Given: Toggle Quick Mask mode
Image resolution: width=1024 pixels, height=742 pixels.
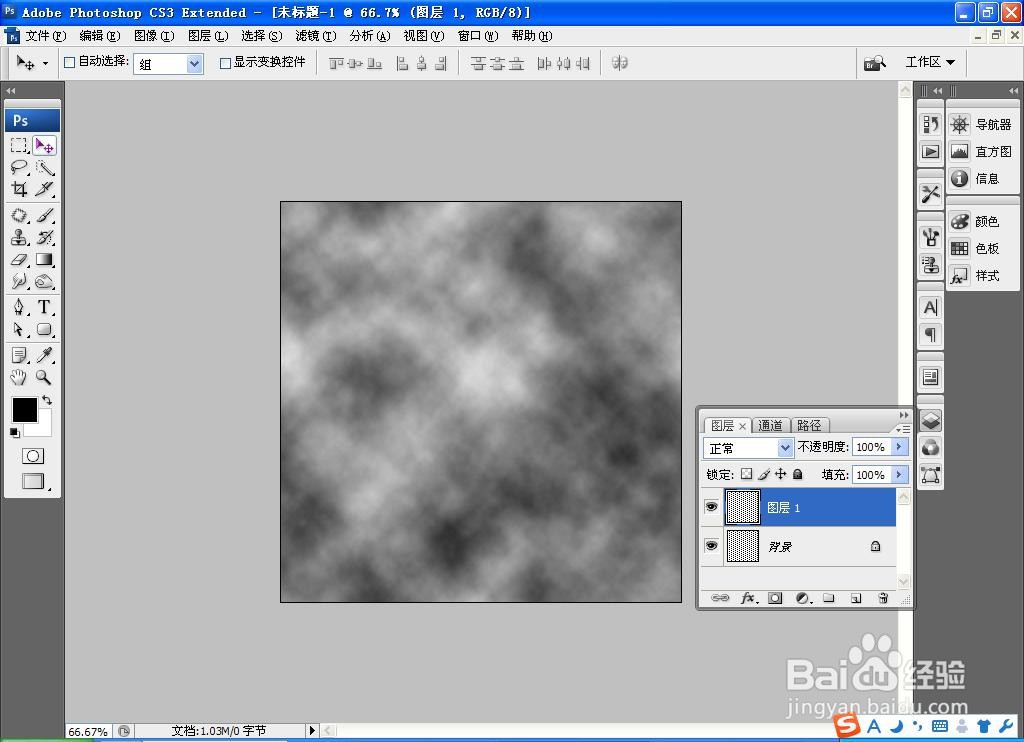Looking at the screenshot, I should tap(33, 456).
